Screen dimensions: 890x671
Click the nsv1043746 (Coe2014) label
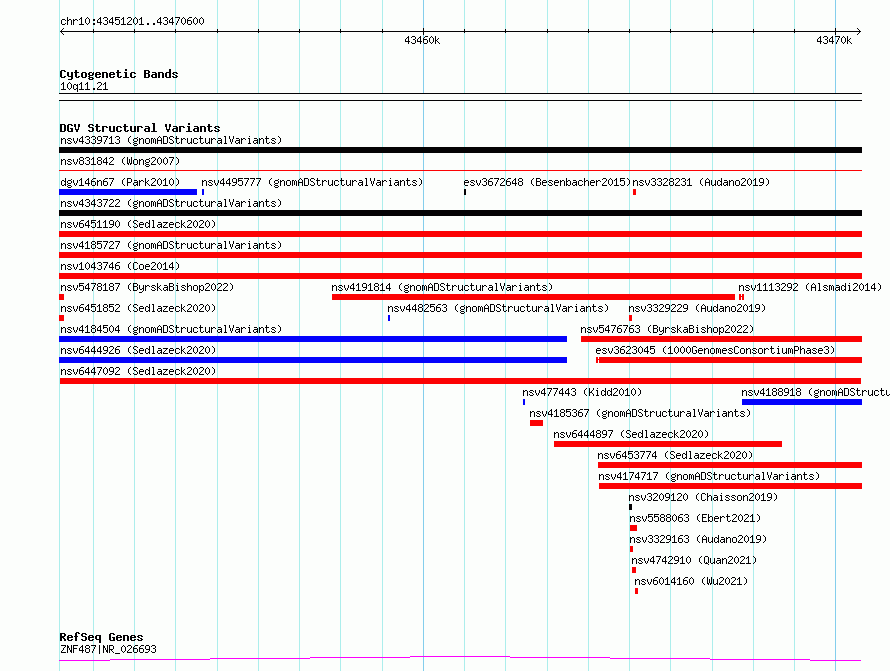pyautogui.click(x=120, y=266)
